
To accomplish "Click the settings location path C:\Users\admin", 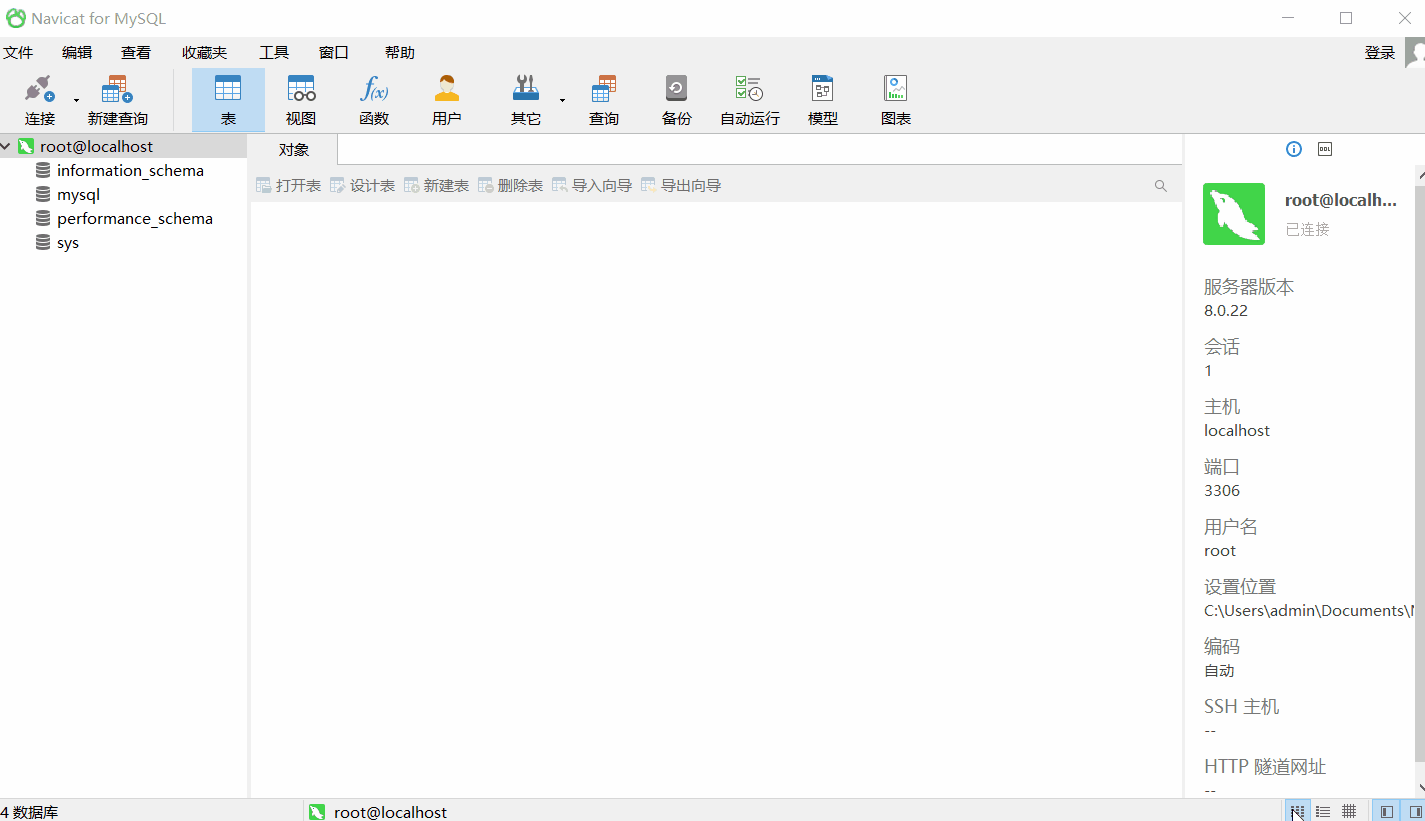I will click(x=1309, y=610).
